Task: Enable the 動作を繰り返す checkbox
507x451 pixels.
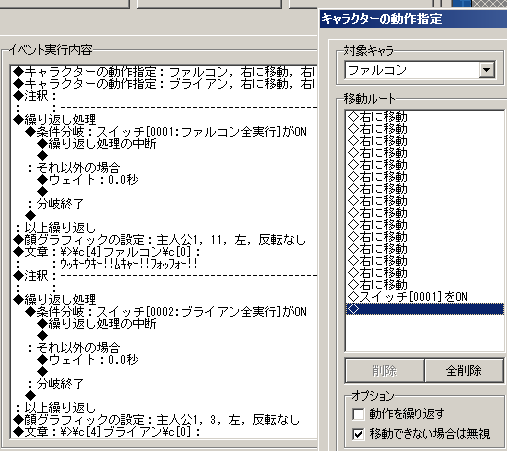Action: tap(358, 414)
